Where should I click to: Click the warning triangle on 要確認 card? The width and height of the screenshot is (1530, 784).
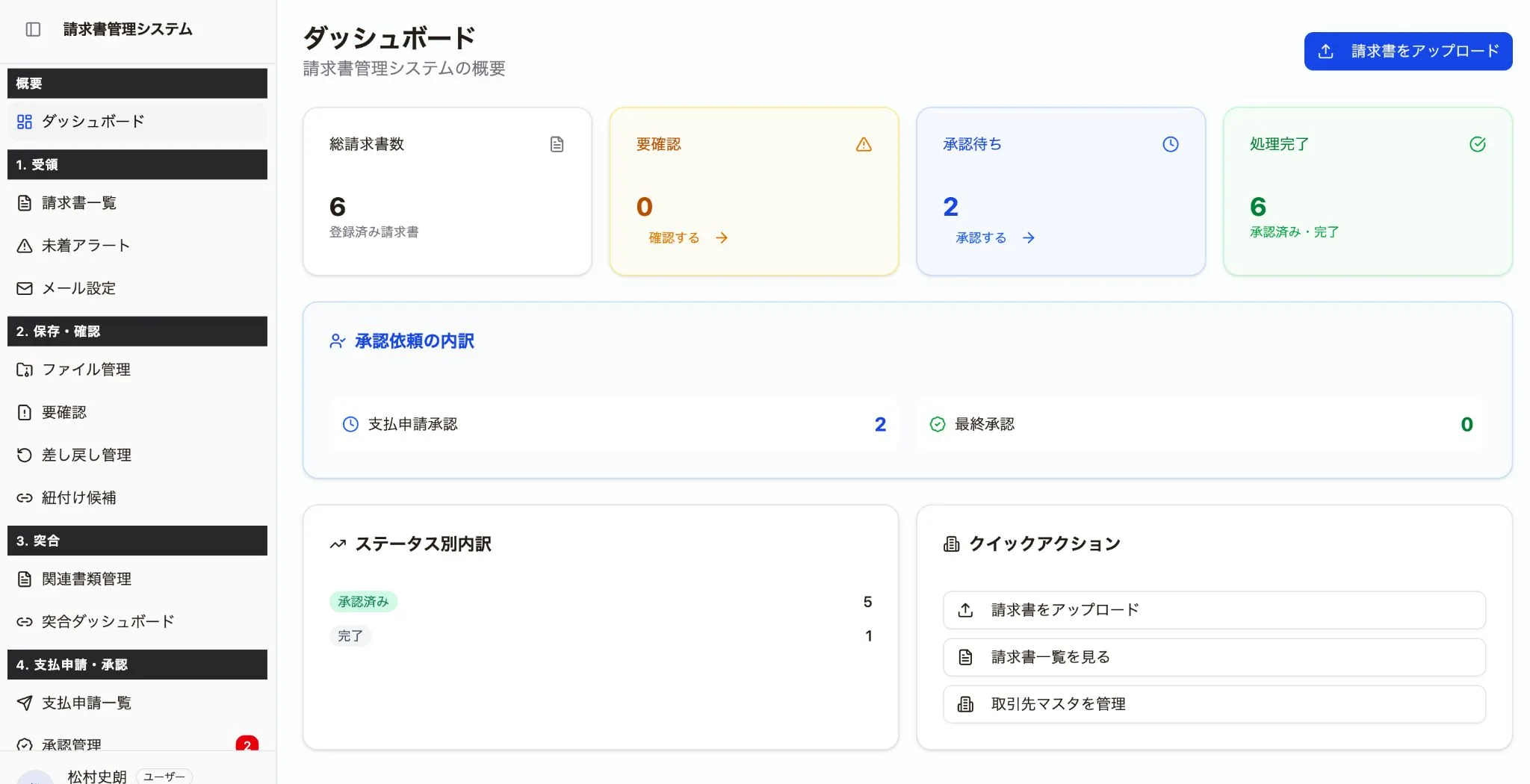tap(864, 144)
